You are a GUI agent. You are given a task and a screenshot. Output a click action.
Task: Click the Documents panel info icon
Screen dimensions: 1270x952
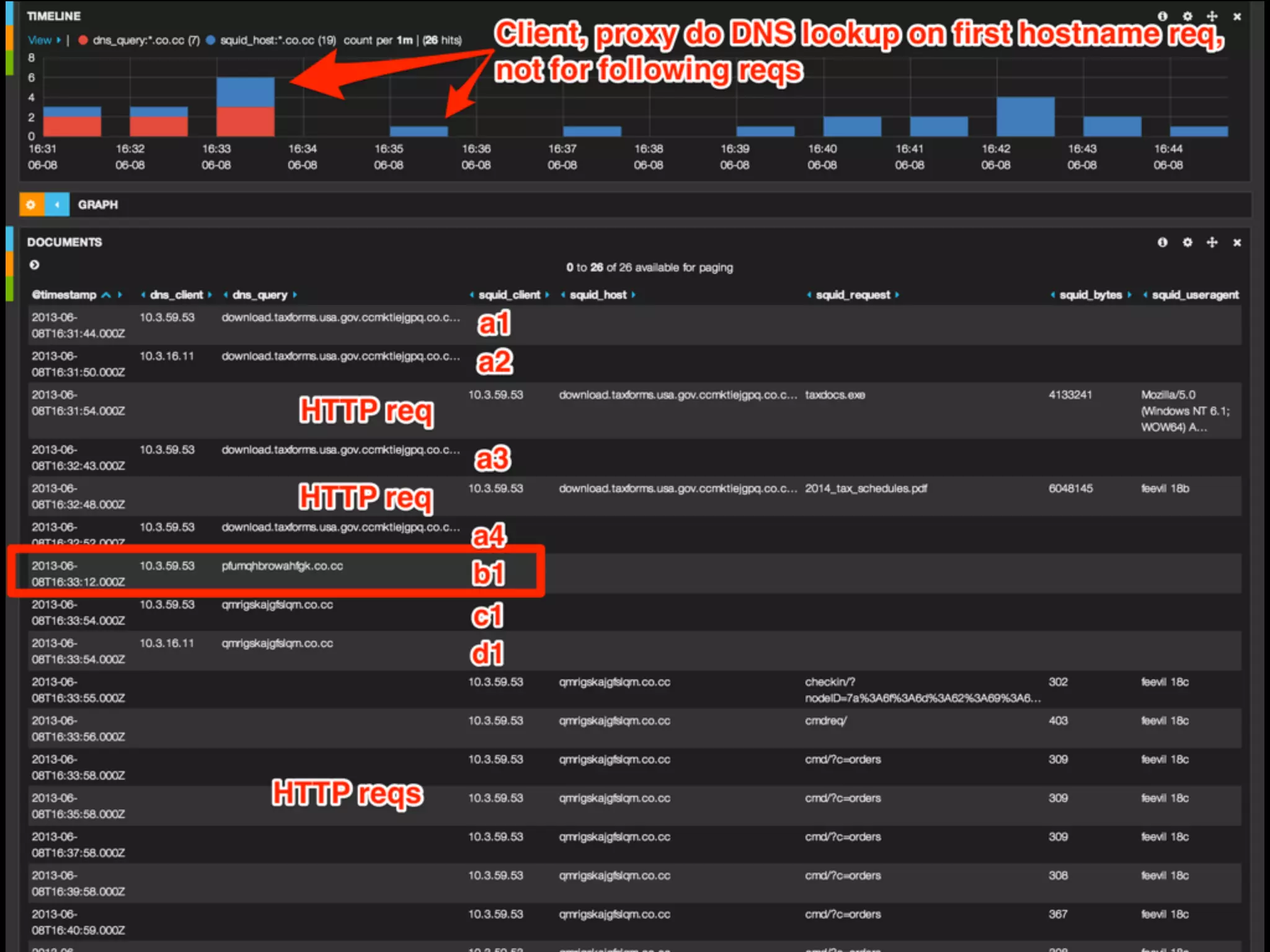(x=1162, y=242)
